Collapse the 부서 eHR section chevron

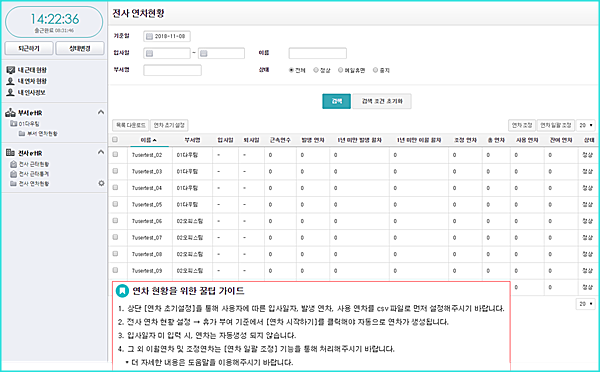101,112
